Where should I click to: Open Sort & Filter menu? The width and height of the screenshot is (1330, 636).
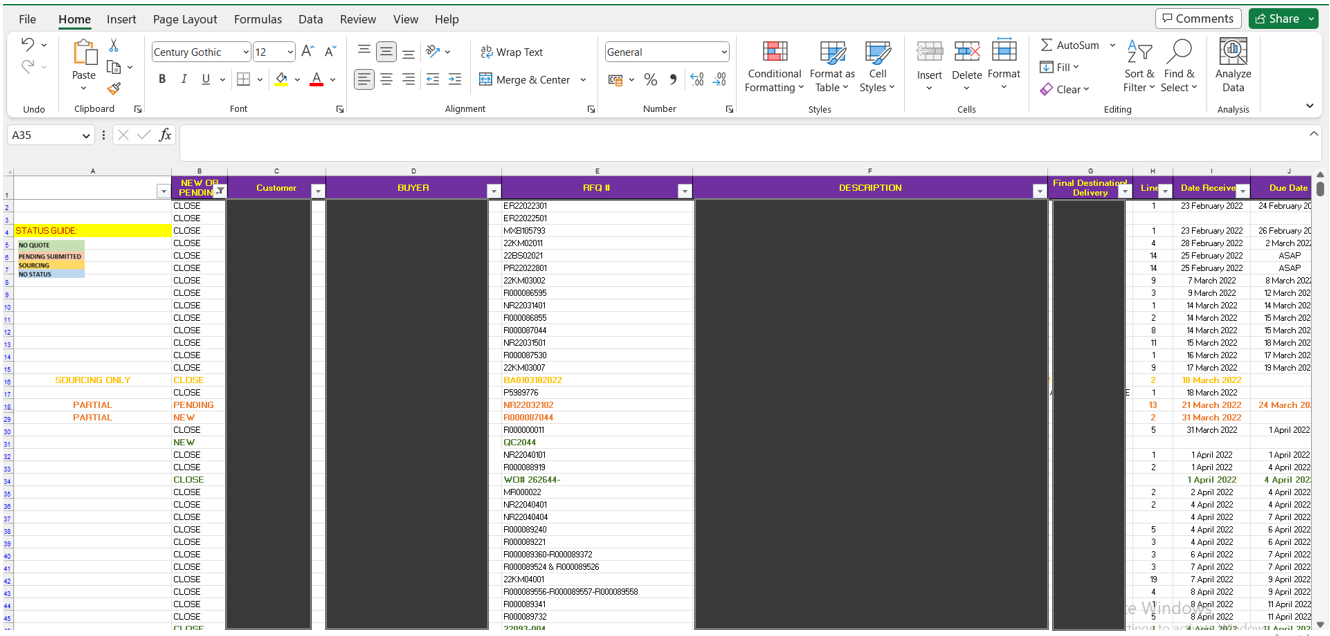tap(1139, 67)
